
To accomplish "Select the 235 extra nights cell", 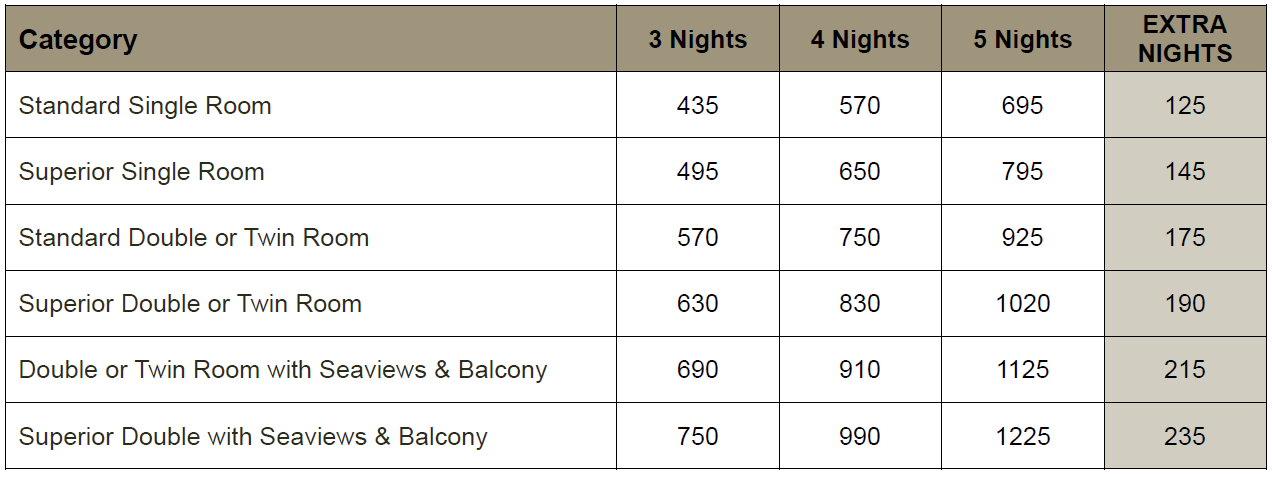I will pos(1185,437).
